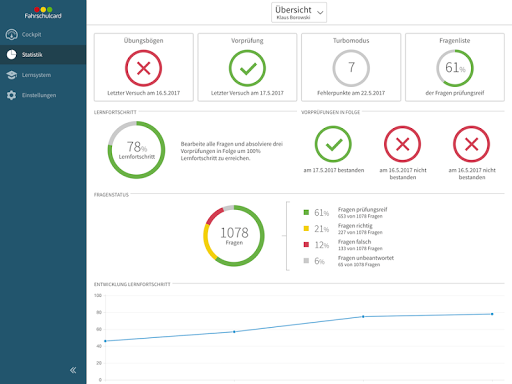Click the red X in the Übungsbögen card
512x384 pixels.
coord(144,68)
